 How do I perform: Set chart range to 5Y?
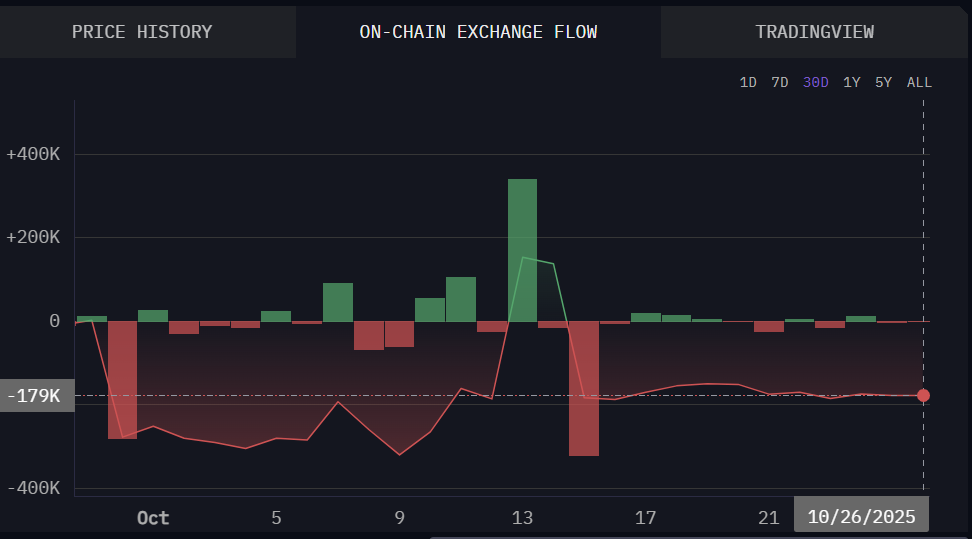(883, 82)
